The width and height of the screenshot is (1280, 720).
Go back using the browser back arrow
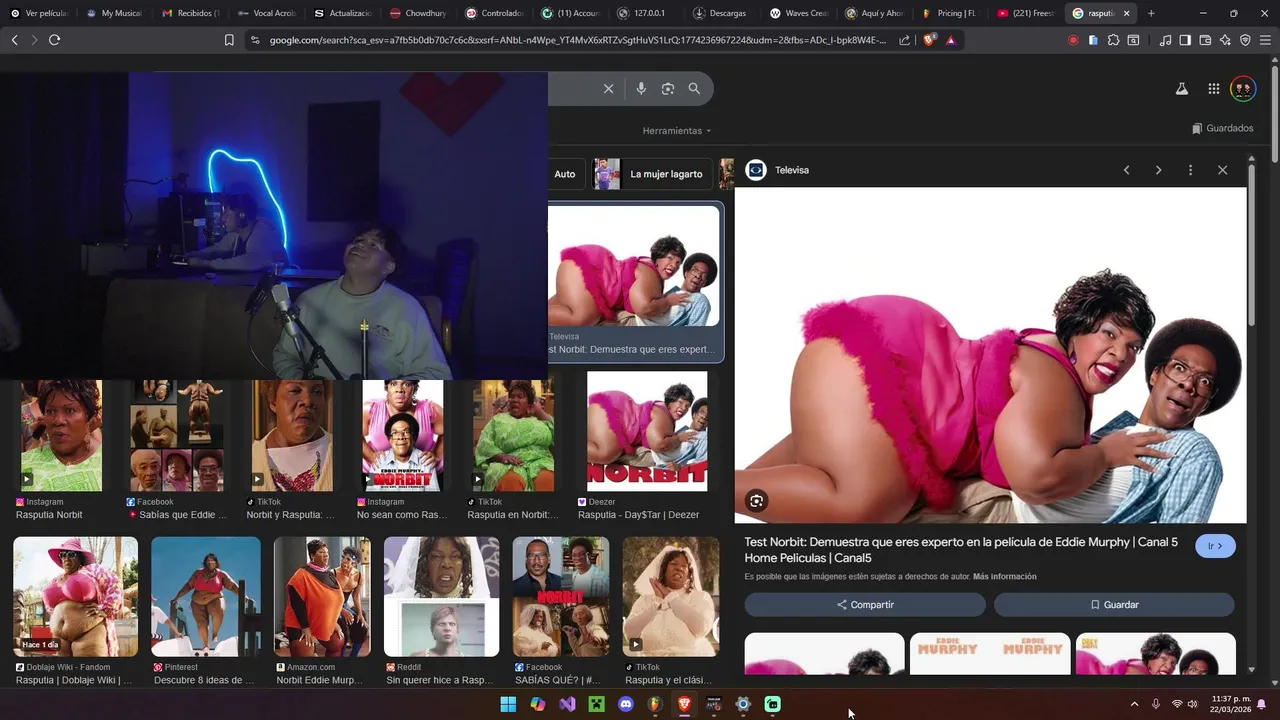coord(14,40)
